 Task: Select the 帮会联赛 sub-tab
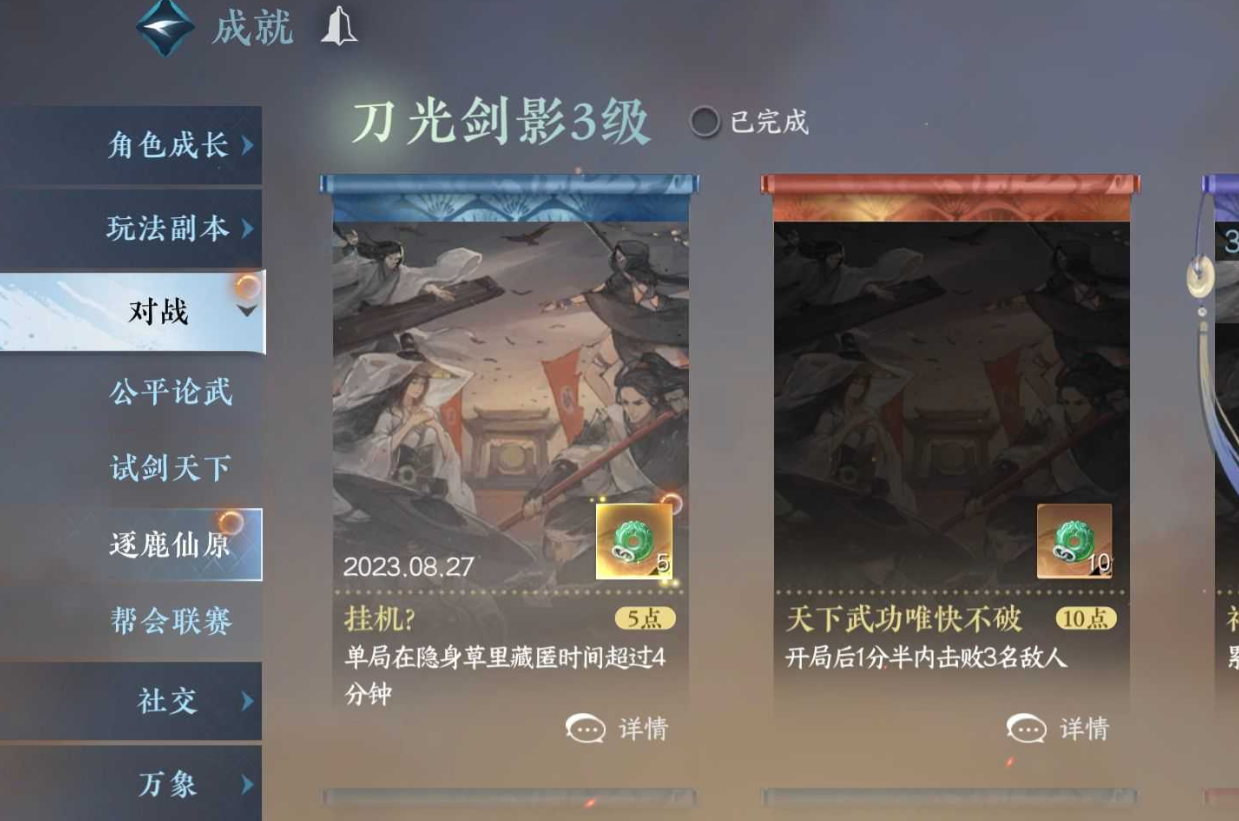[x=171, y=621]
